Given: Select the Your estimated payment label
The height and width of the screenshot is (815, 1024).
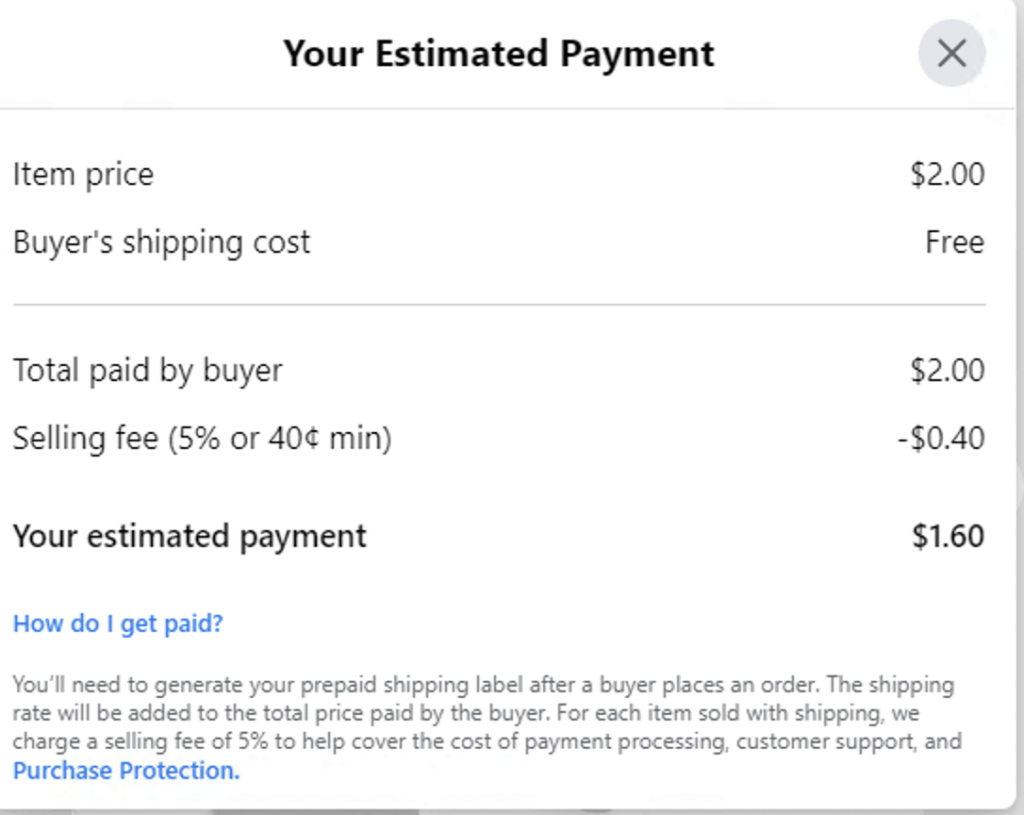Looking at the screenshot, I should [187, 535].
